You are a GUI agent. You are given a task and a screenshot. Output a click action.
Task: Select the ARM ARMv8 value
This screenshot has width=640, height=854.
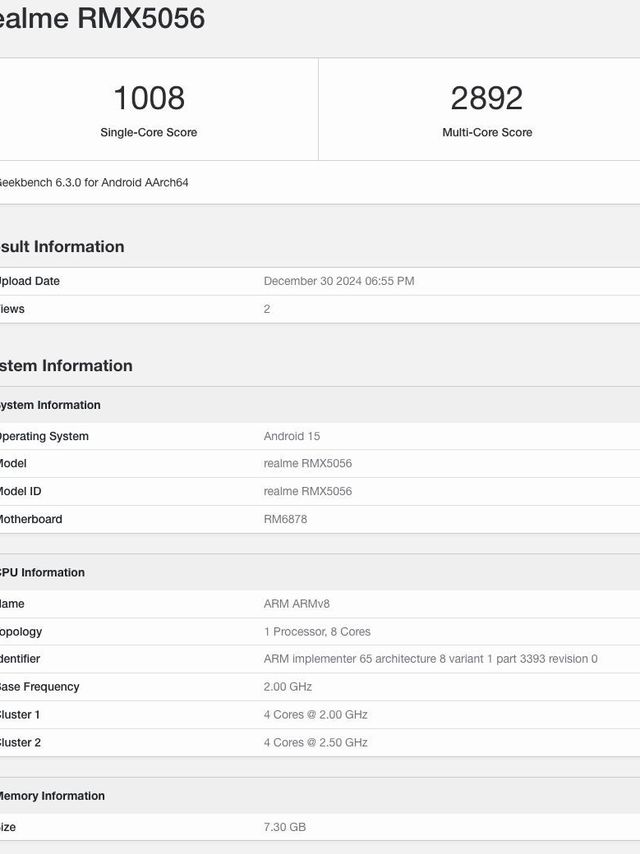click(296, 603)
